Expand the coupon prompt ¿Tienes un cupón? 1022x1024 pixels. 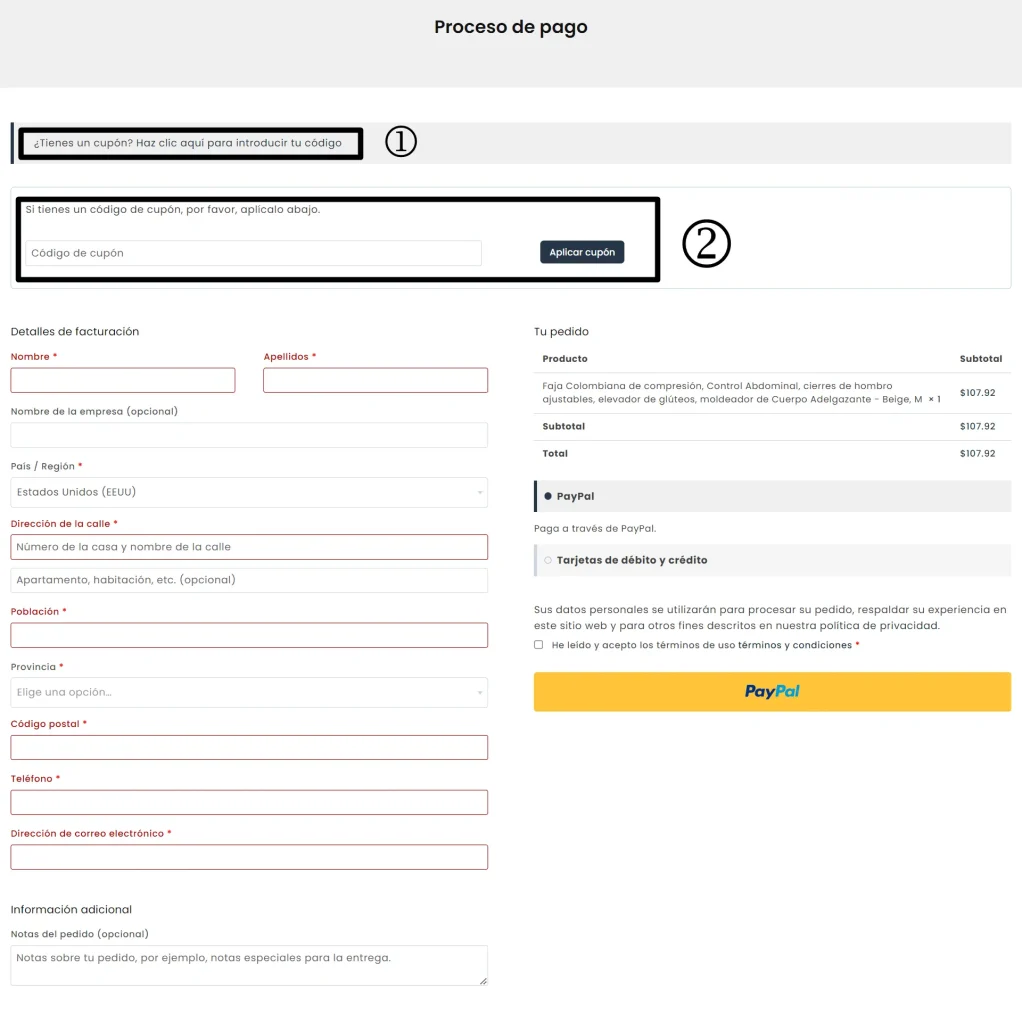coord(188,143)
